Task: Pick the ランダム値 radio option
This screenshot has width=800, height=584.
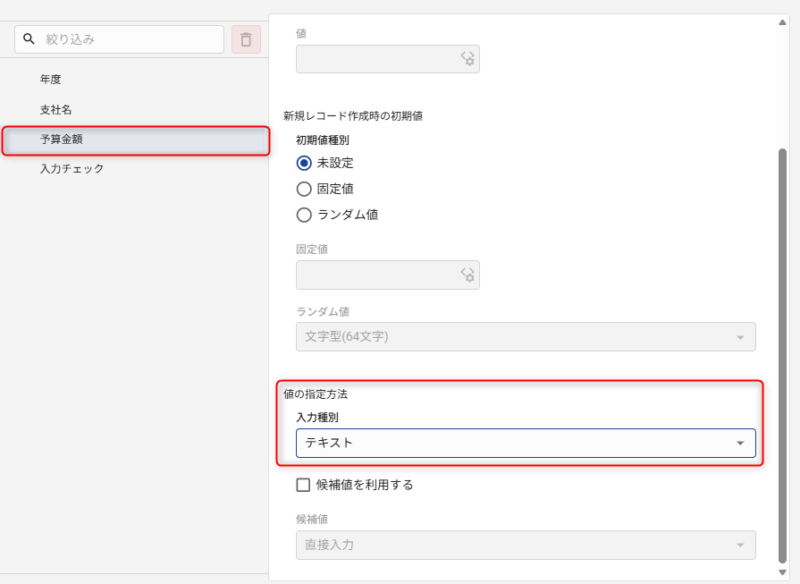Action: (305, 214)
